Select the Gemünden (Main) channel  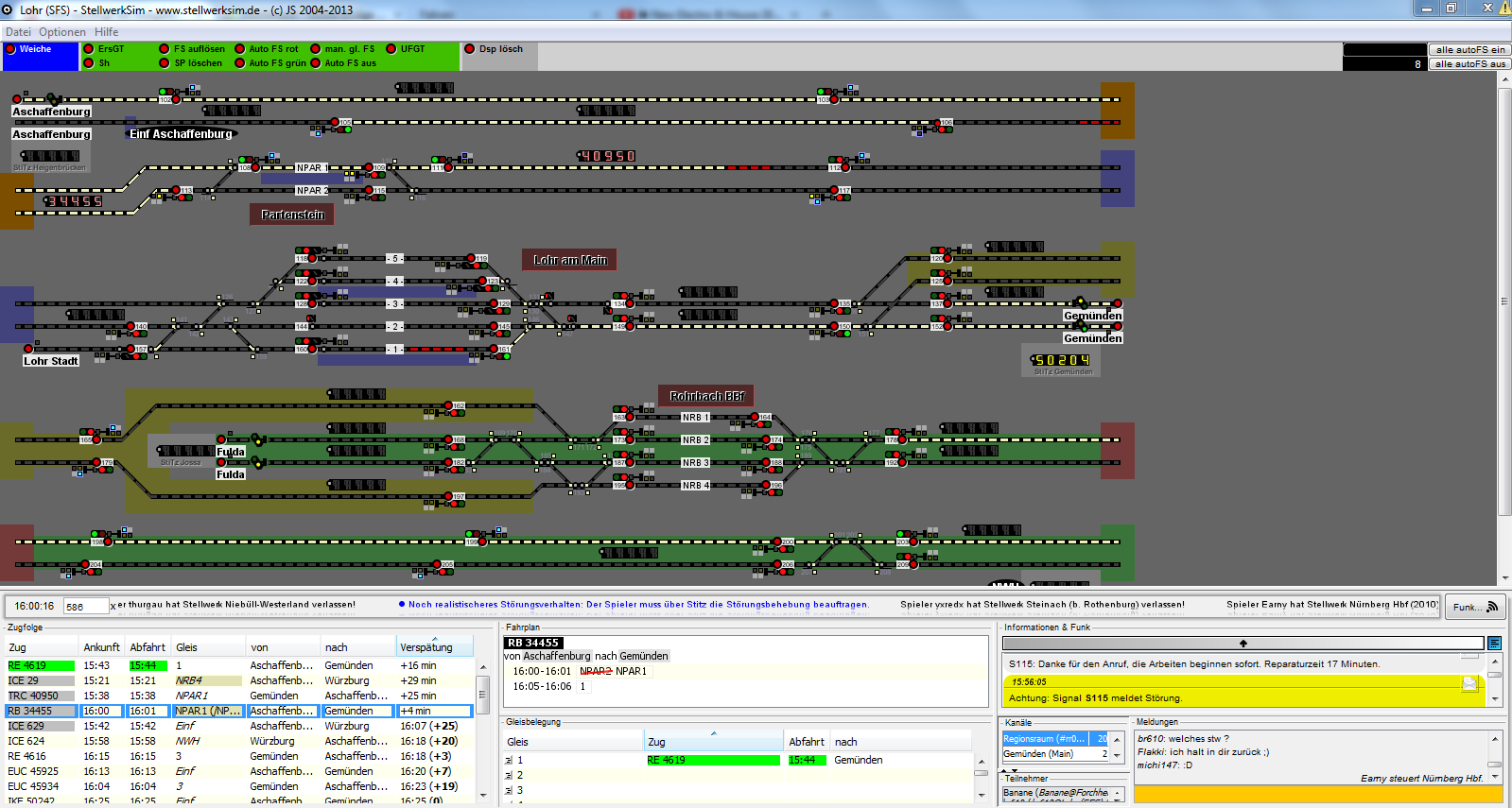1038,754
